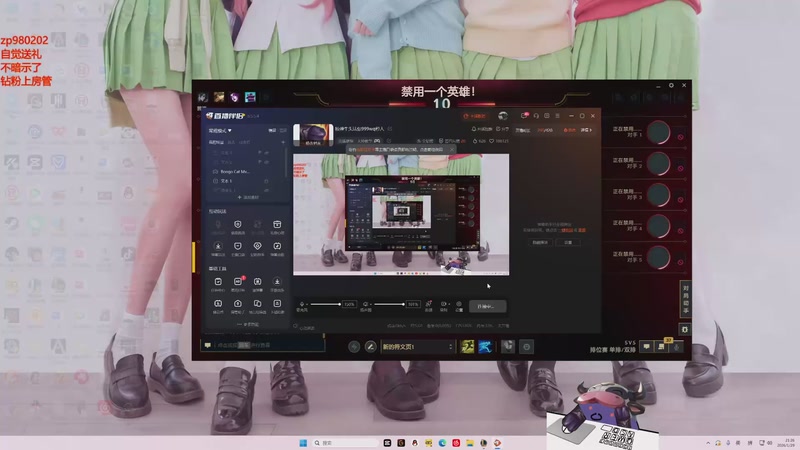Image resolution: width=800 pixels, height=450 pixels.
Task: Click the user avatar in 直播伴侣 title bar
Action: (503, 116)
